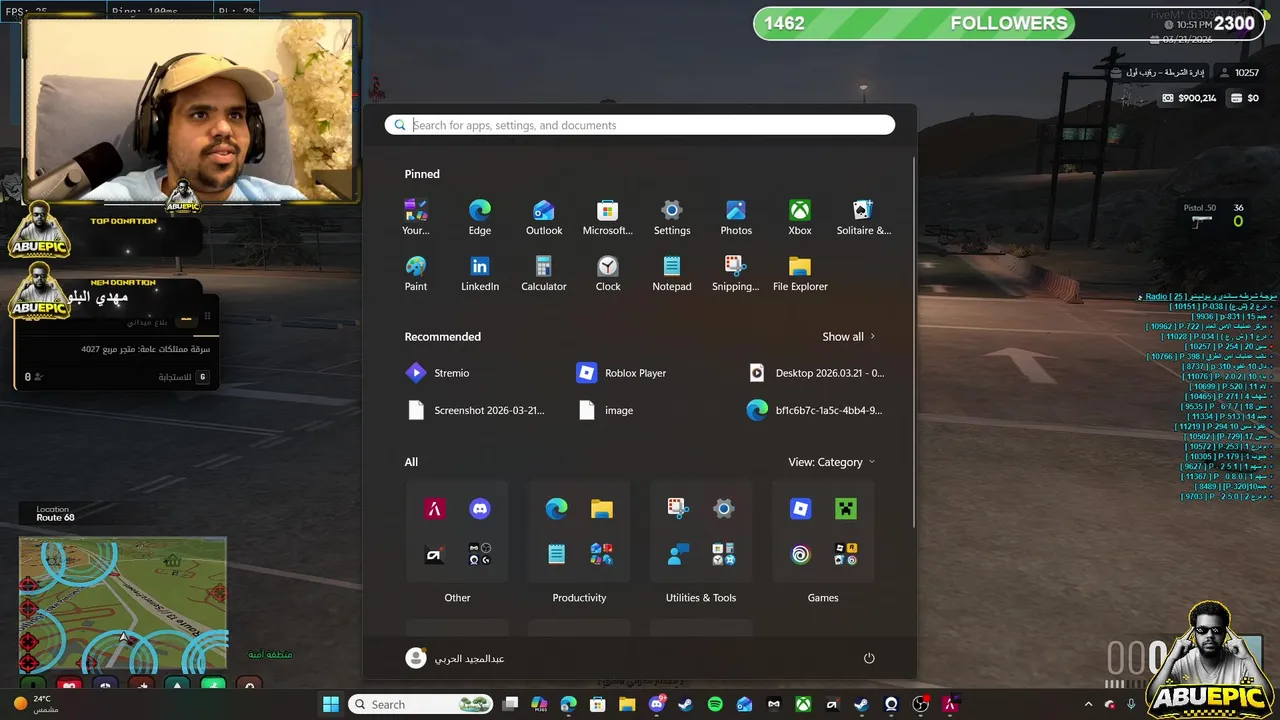Click the weather widget showing 24°C

click(38, 704)
